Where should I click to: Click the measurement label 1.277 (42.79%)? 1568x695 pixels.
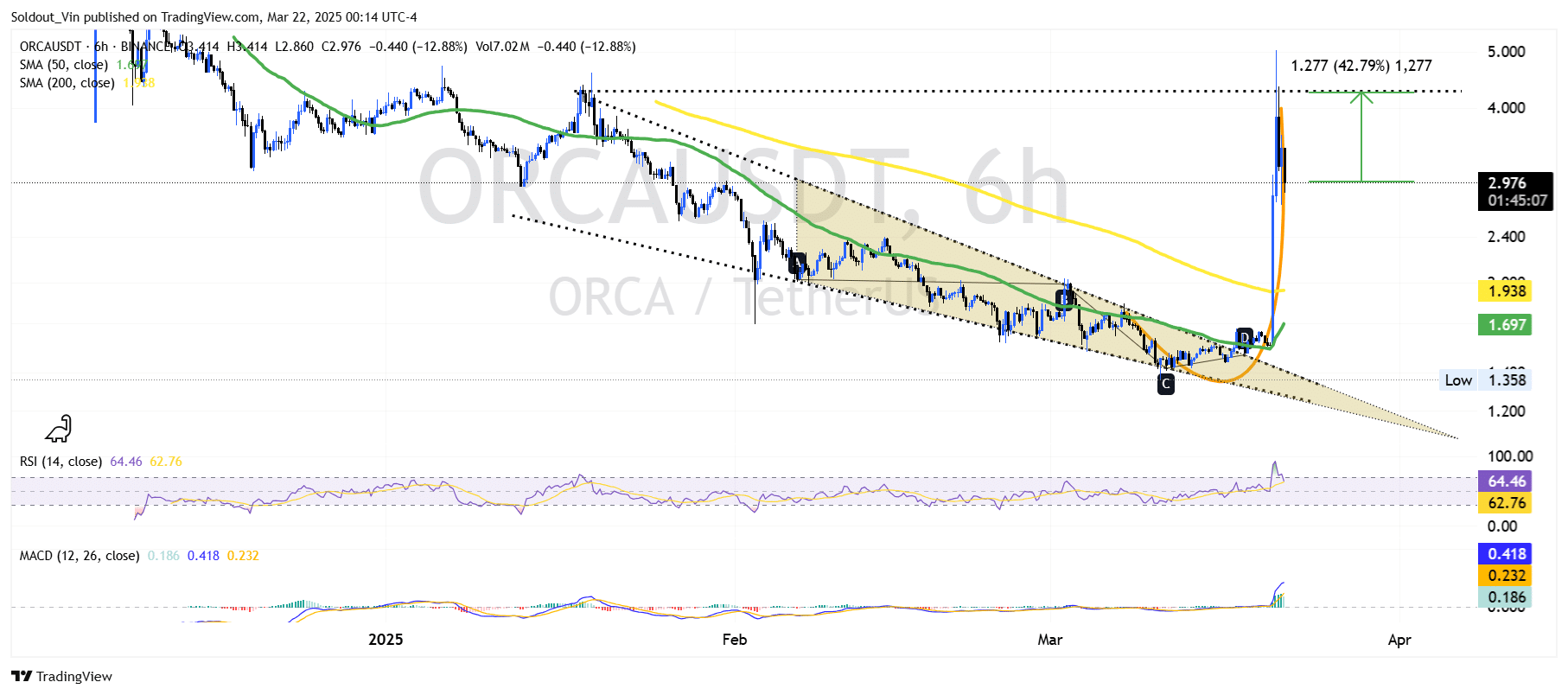pyautogui.click(x=1361, y=66)
